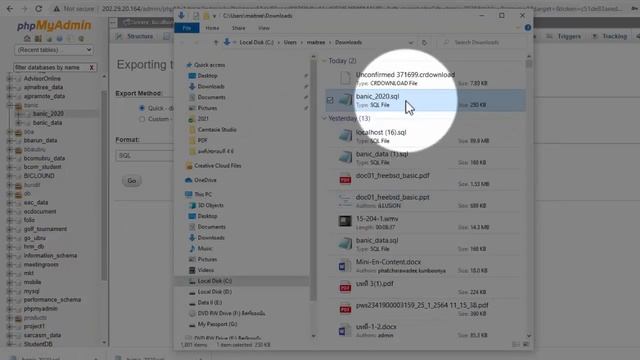Collapse the Today (2) group

point(324,61)
